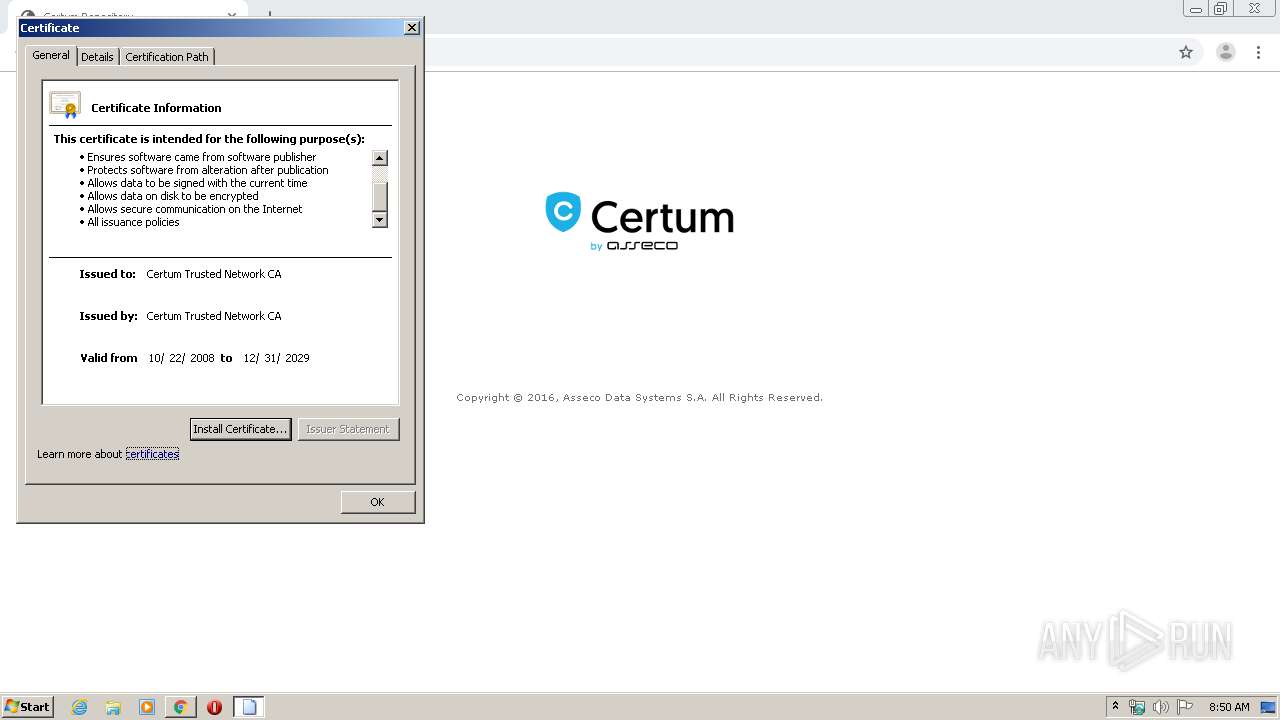Select the General tab
This screenshot has height=720, width=1280.
51,55
